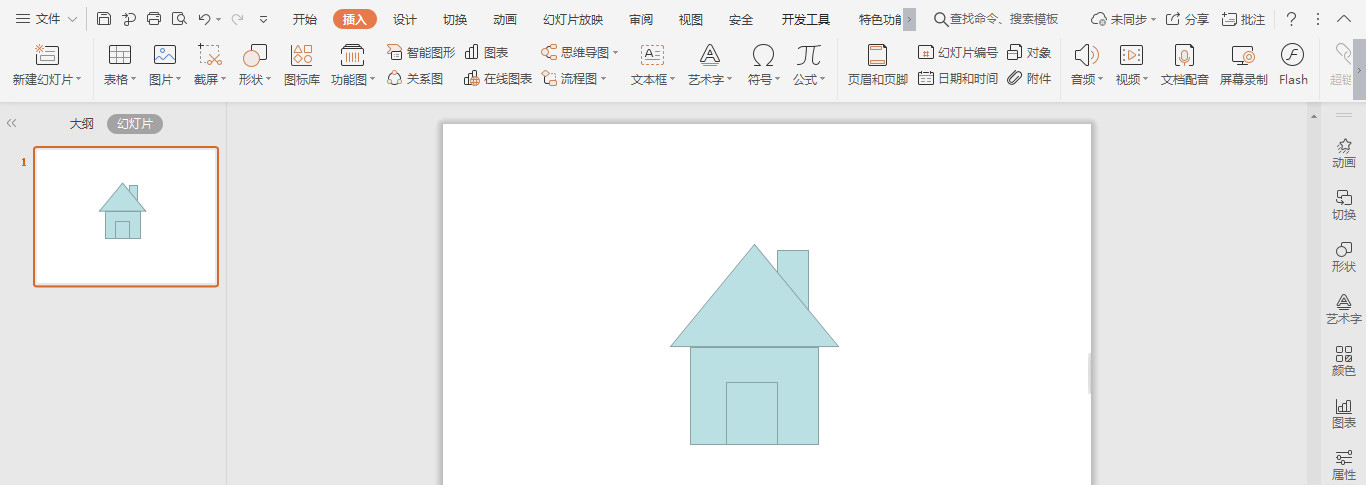Open the 功能图 feature diagram tool

(x=353, y=65)
